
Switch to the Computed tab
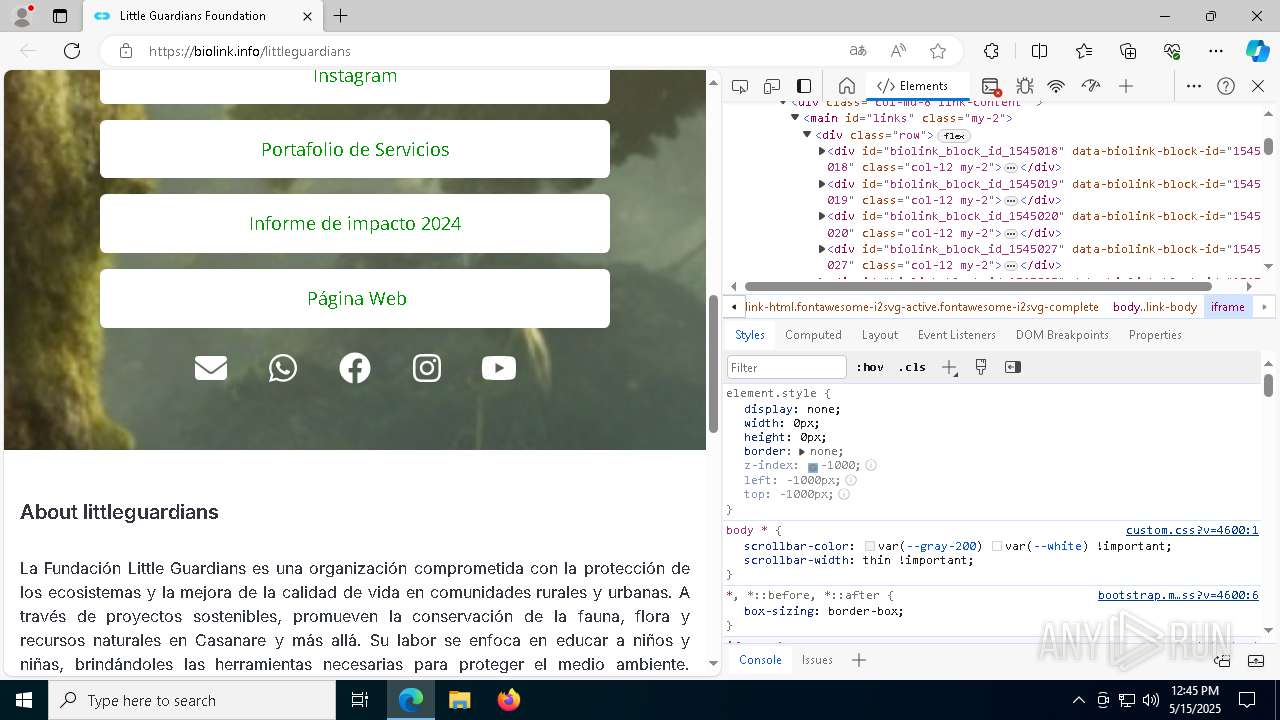[813, 335]
